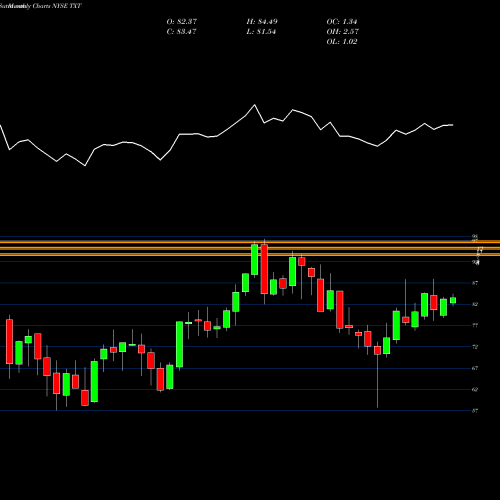Select the low value "L: 81.54"
The width and height of the screenshot is (500, 500).
[261, 32]
